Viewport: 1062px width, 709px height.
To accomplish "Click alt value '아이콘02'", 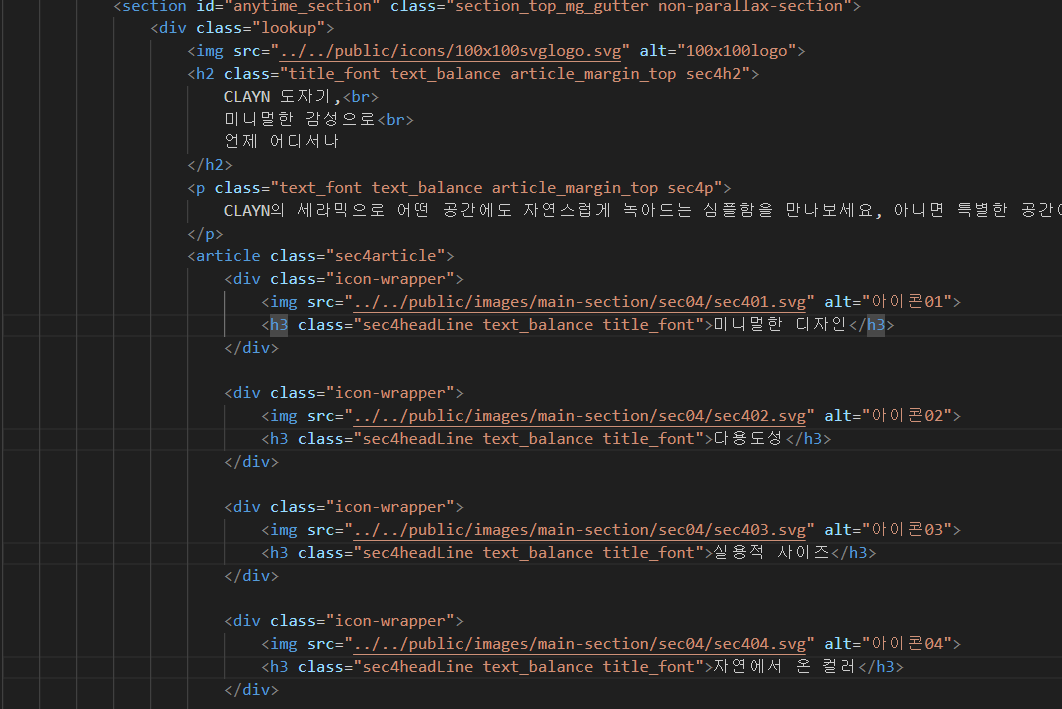I will click(x=907, y=416).
